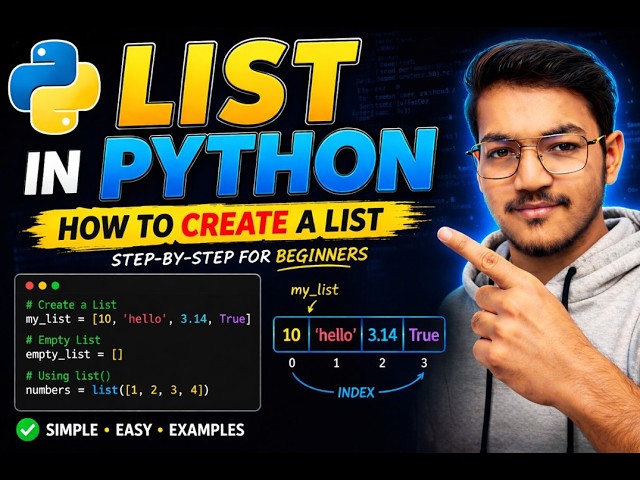Screen dimensions: 640x480
Task: Click the red dot in code window
Action: (29, 286)
